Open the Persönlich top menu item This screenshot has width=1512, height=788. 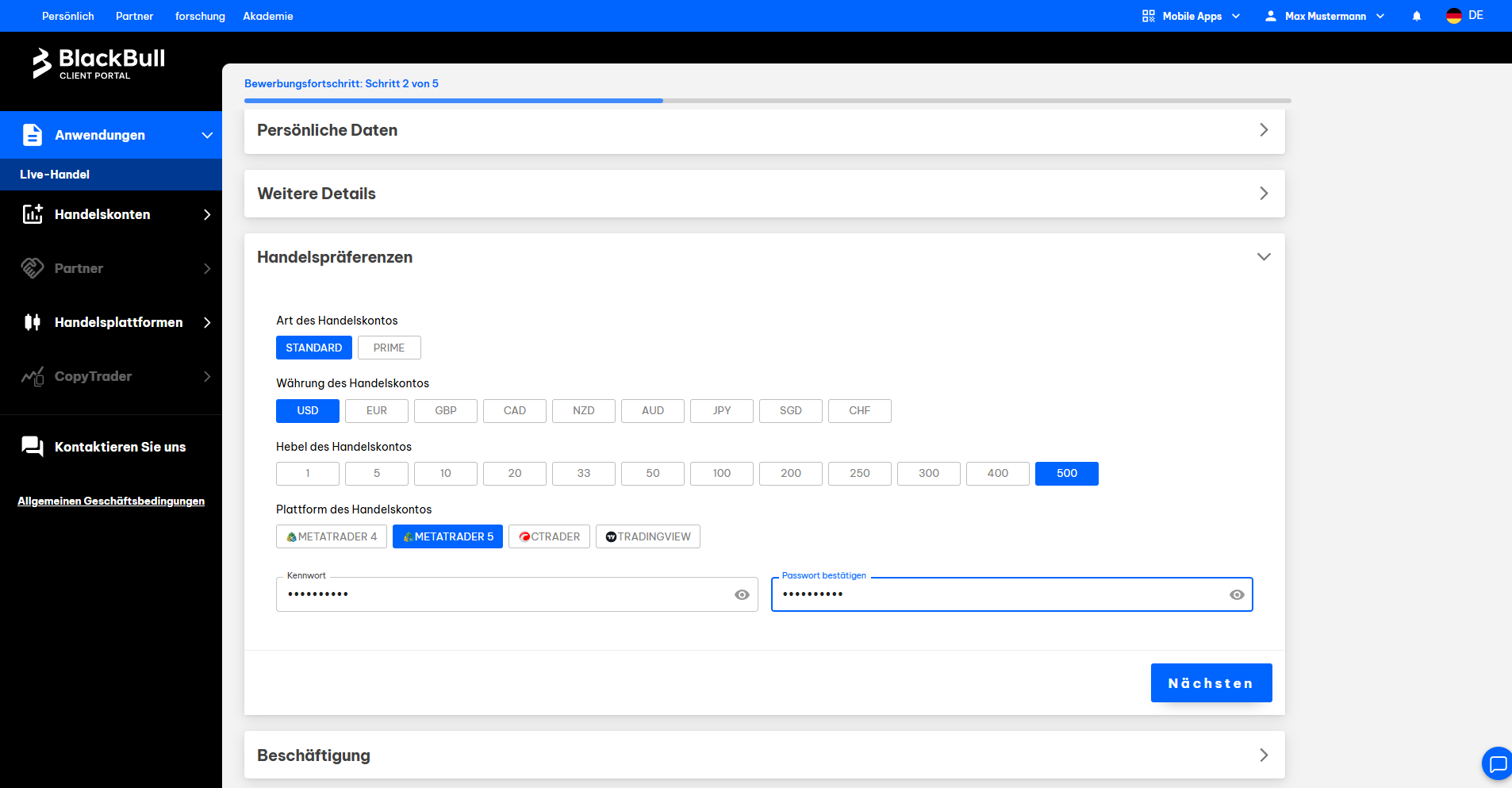(68, 16)
